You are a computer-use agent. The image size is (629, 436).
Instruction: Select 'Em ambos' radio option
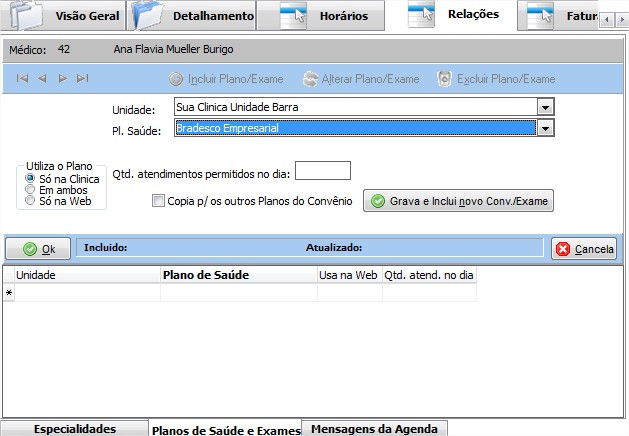click(x=30, y=189)
